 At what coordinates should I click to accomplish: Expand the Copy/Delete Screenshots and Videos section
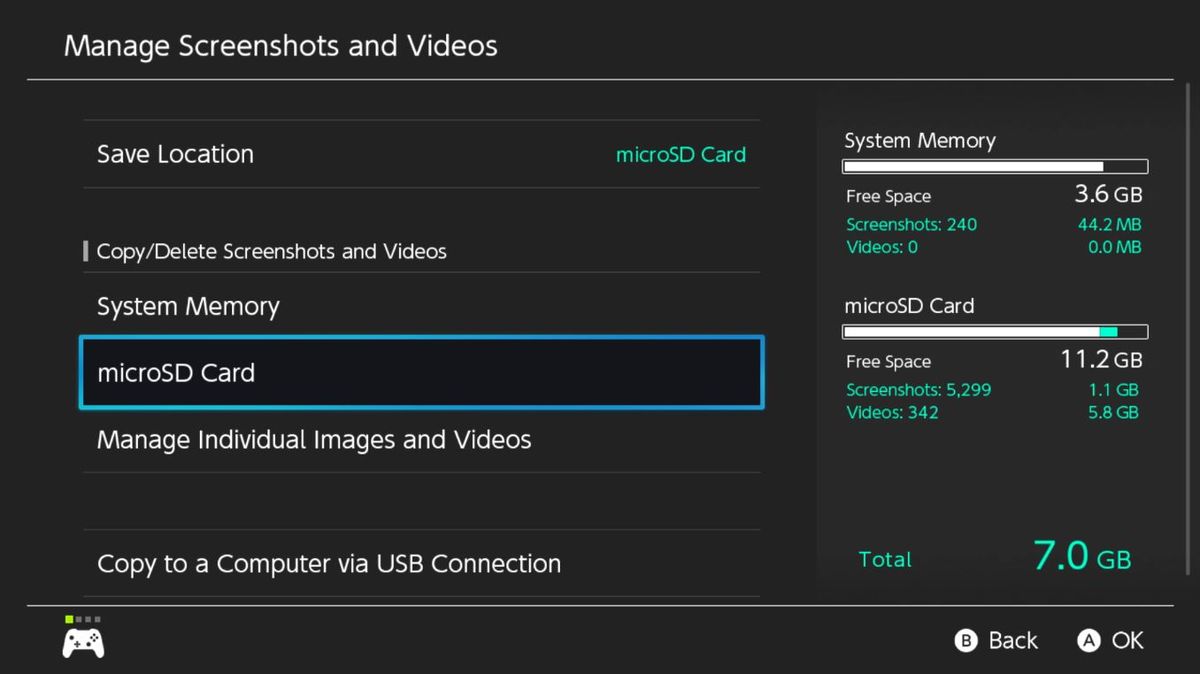pos(270,251)
